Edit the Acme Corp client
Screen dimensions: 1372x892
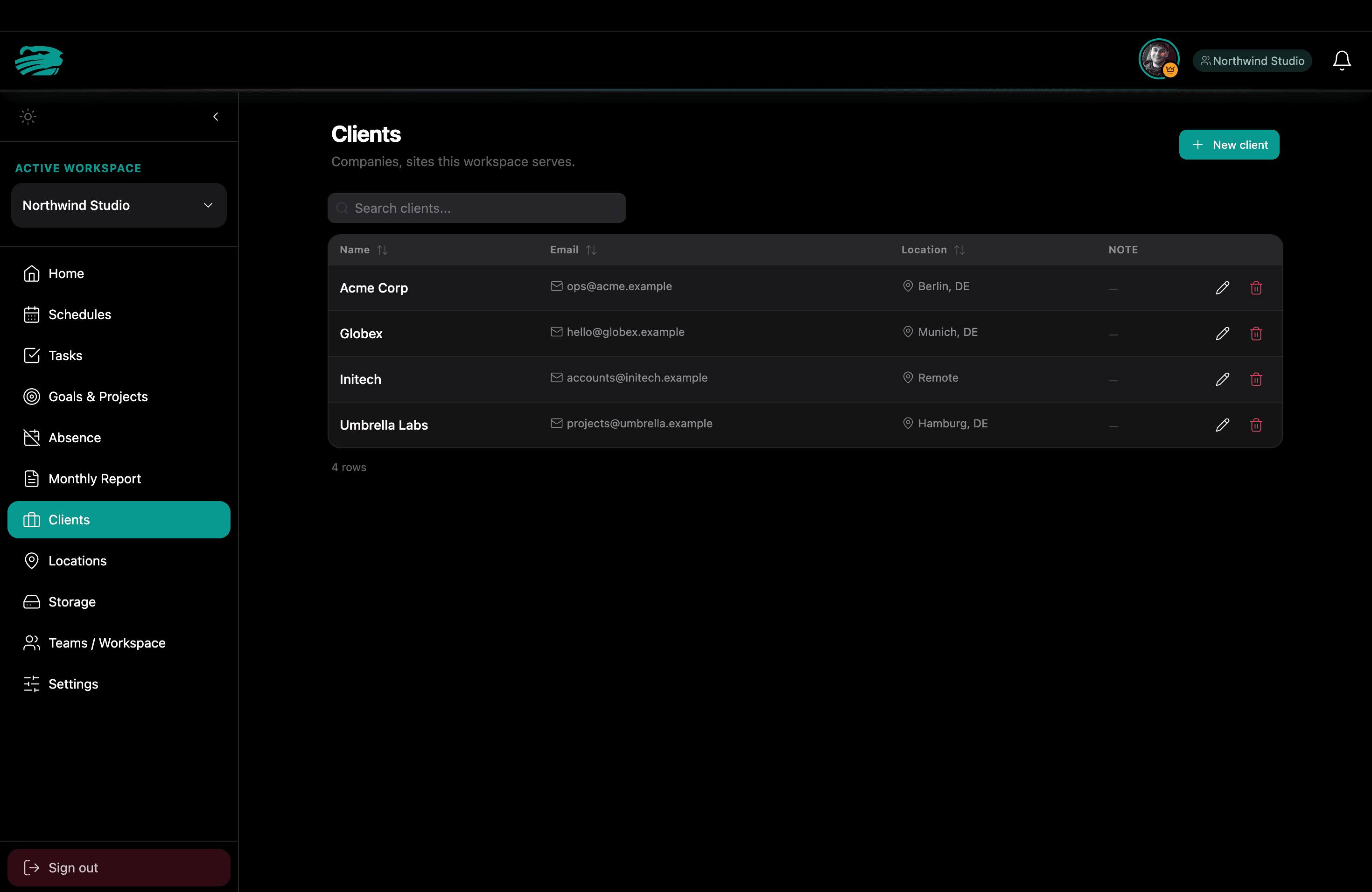1222,287
